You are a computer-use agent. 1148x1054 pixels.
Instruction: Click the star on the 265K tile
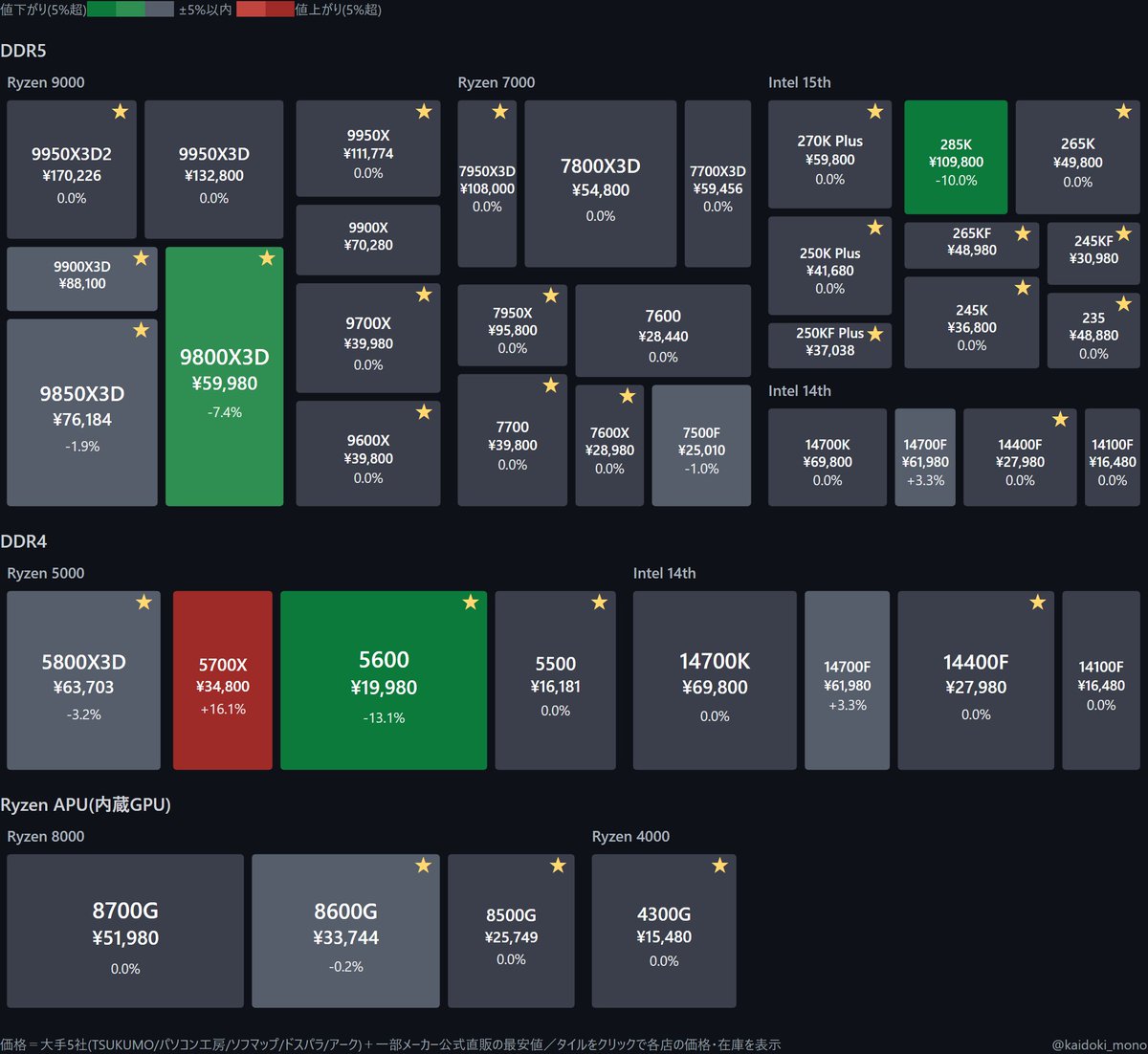tap(1123, 112)
